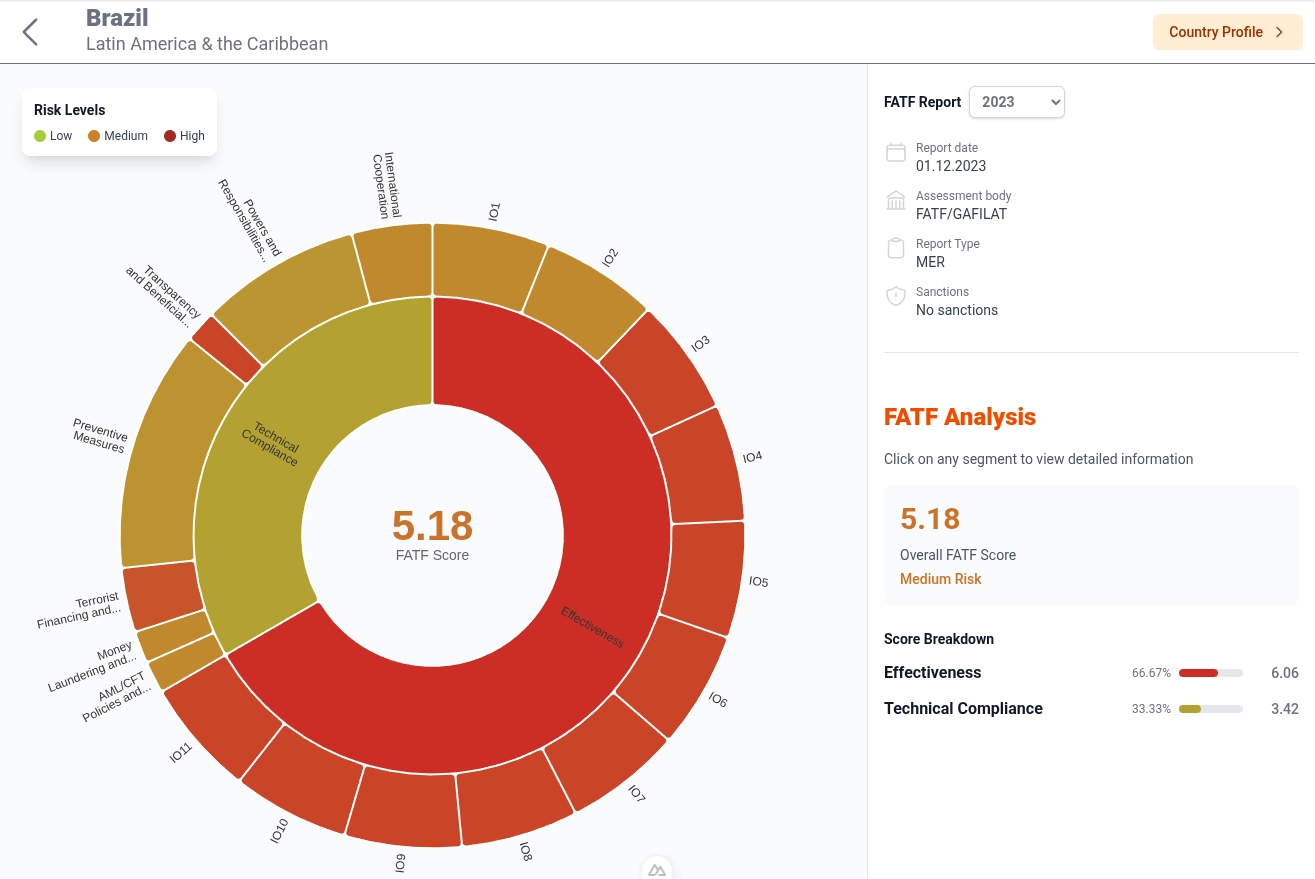Viewport: 1315px width, 879px height.
Task: Click the Medium risk legend dot
Action: pos(94,136)
